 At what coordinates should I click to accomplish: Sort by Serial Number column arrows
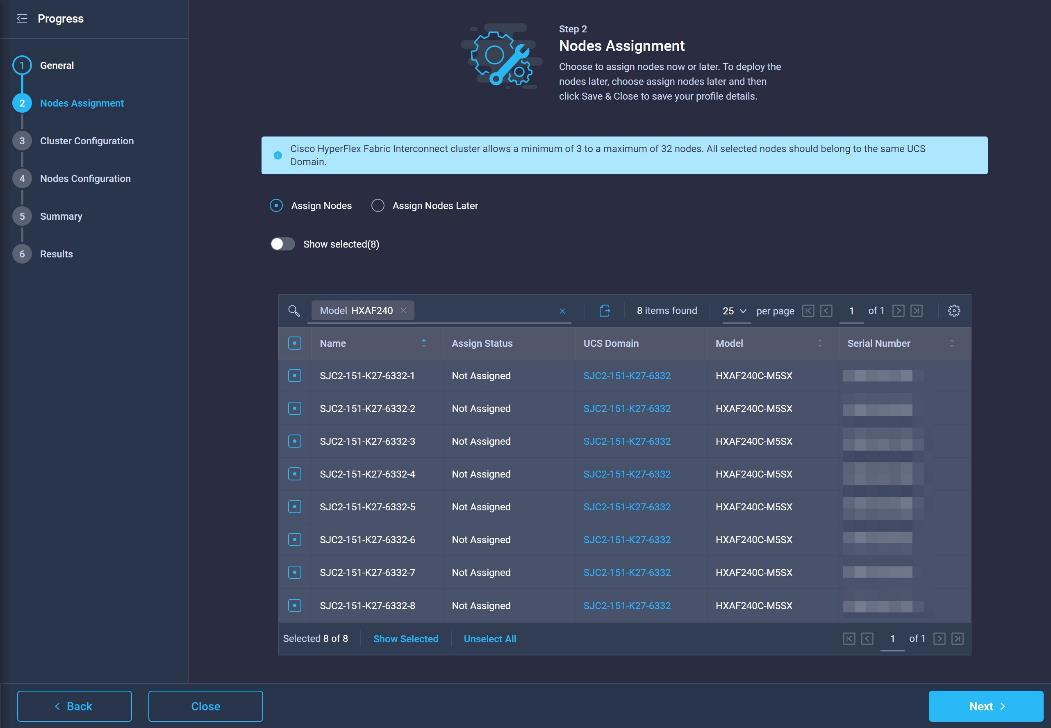[951, 343]
